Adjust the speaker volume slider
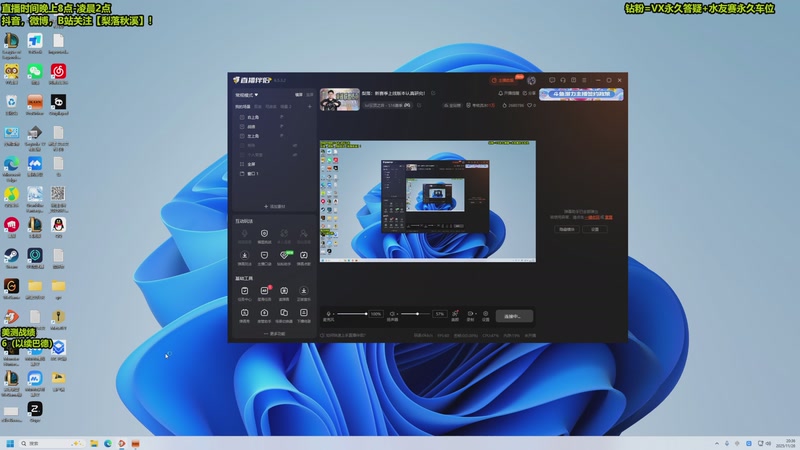The height and width of the screenshot is (450, 800). [x=416, y=314]
